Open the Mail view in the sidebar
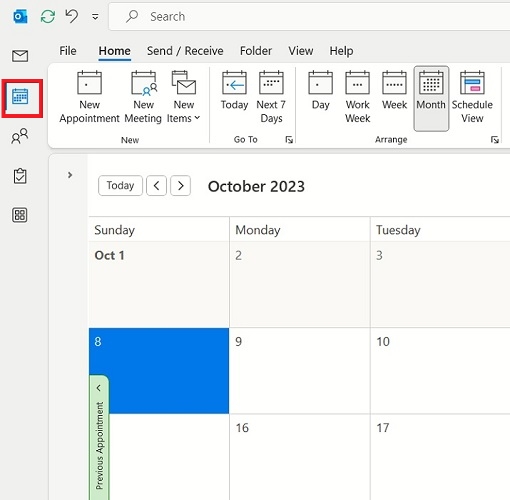This screenshot has height=500, width=510. (x=20, y=56)
